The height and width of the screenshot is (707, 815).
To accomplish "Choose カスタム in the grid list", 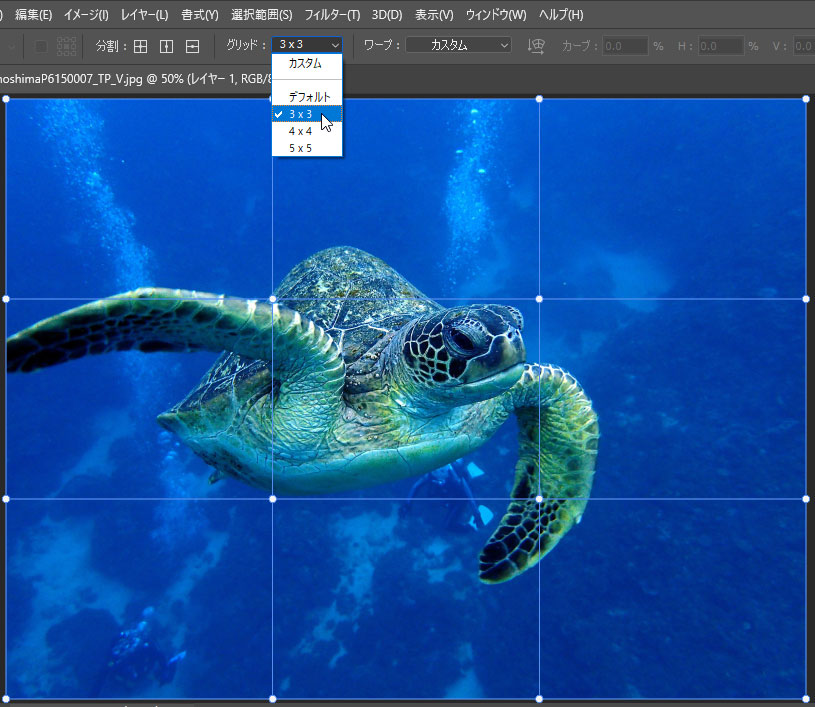I will (305, 64).
